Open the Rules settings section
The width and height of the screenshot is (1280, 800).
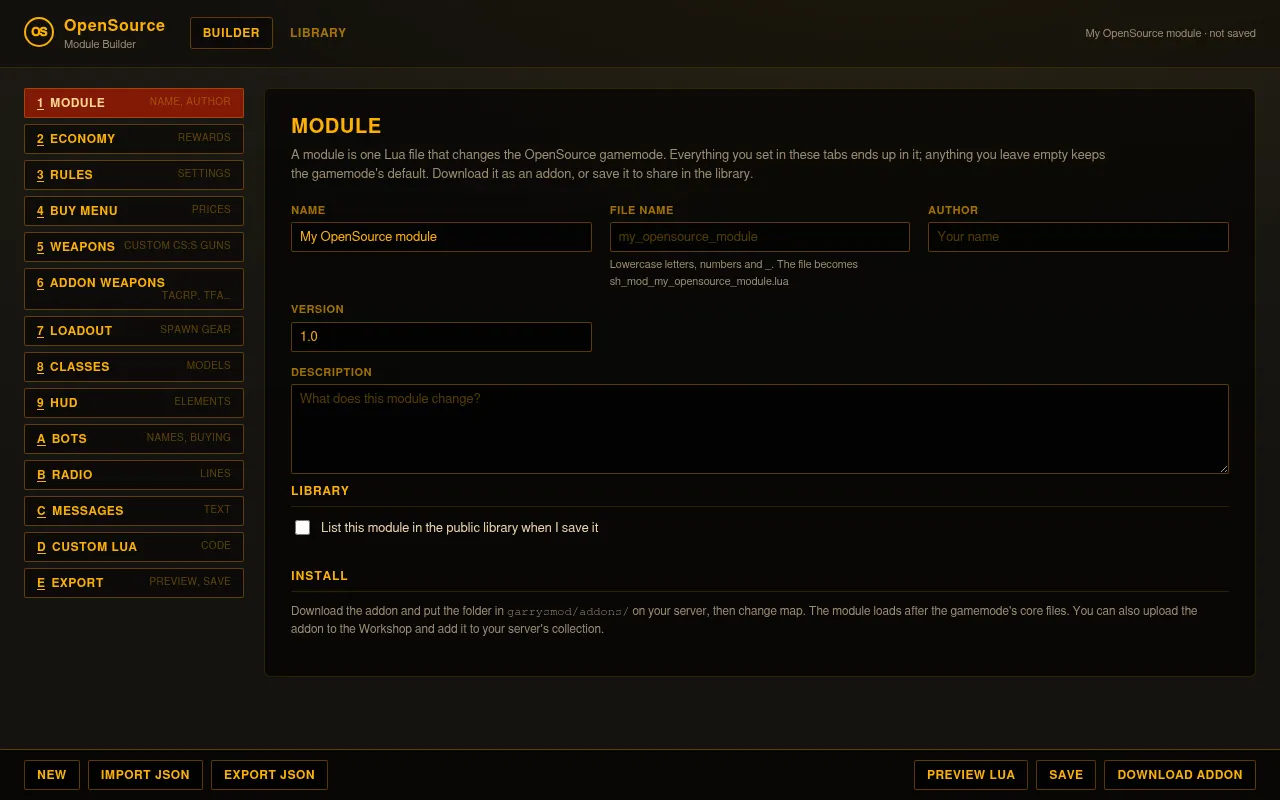[134, 175]
